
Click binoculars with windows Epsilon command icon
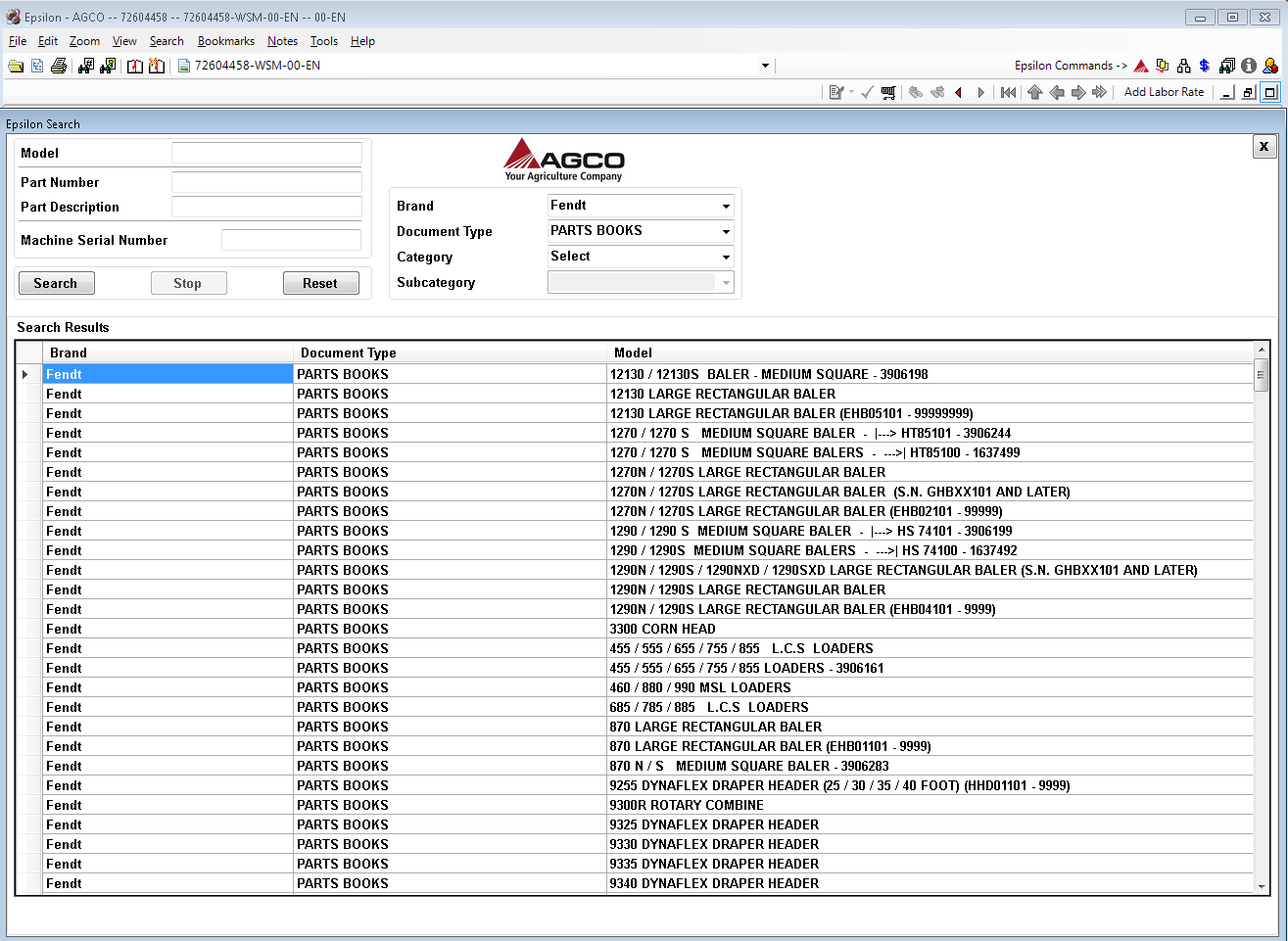coord(1227,66)
